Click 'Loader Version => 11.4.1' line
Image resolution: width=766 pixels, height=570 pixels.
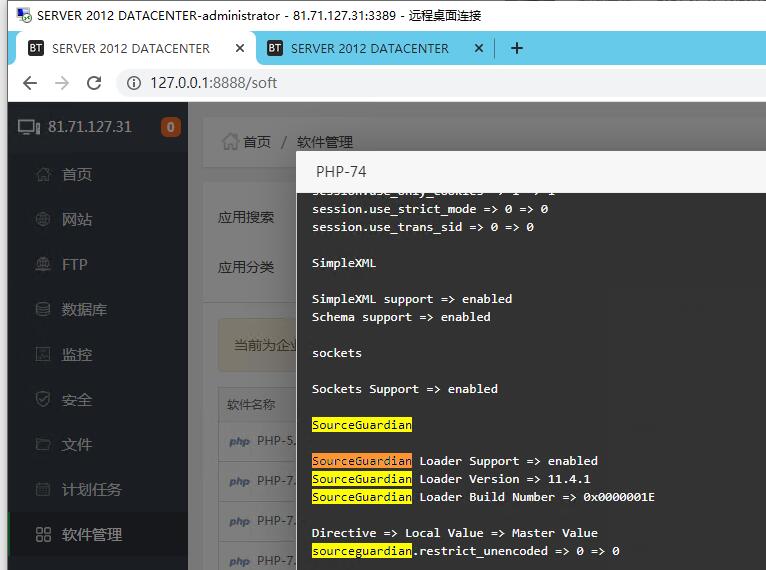click(x=505, y=479)
